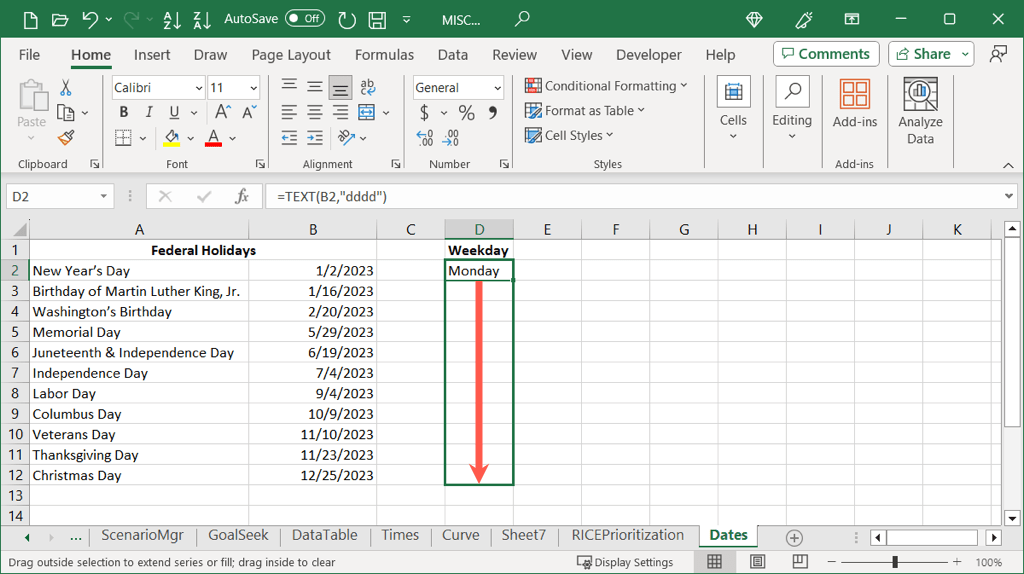Click the Share button

pyautogui.click(x=930, y=54)
